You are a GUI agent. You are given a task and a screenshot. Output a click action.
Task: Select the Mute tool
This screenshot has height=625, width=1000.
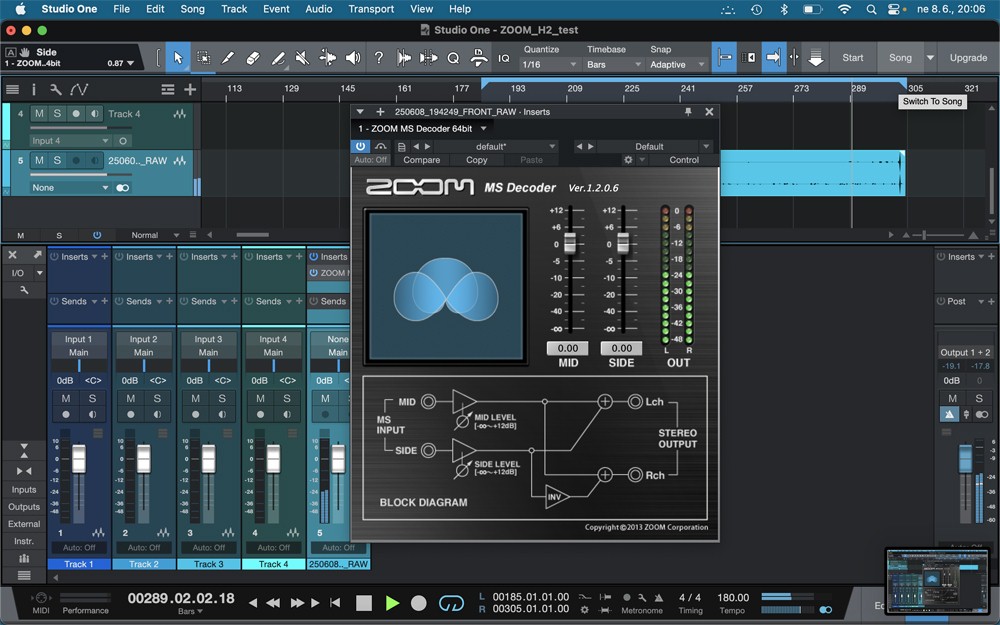[302, 58]
